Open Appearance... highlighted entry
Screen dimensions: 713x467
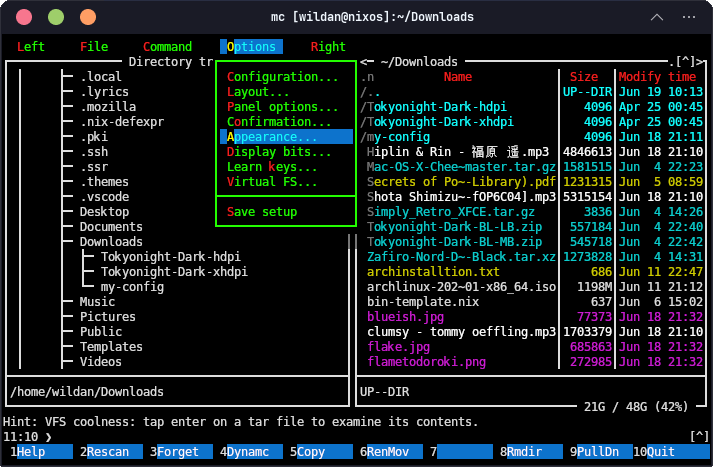286,136
